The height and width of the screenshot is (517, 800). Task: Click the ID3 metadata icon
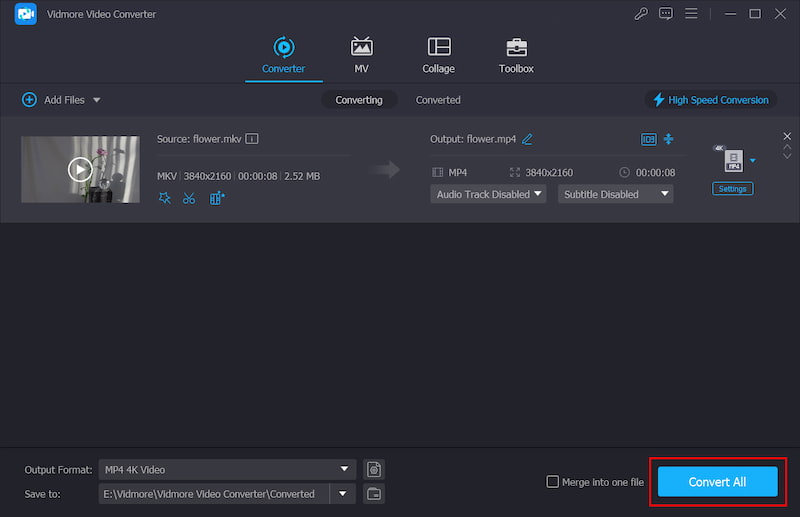[x=648, y=139]
